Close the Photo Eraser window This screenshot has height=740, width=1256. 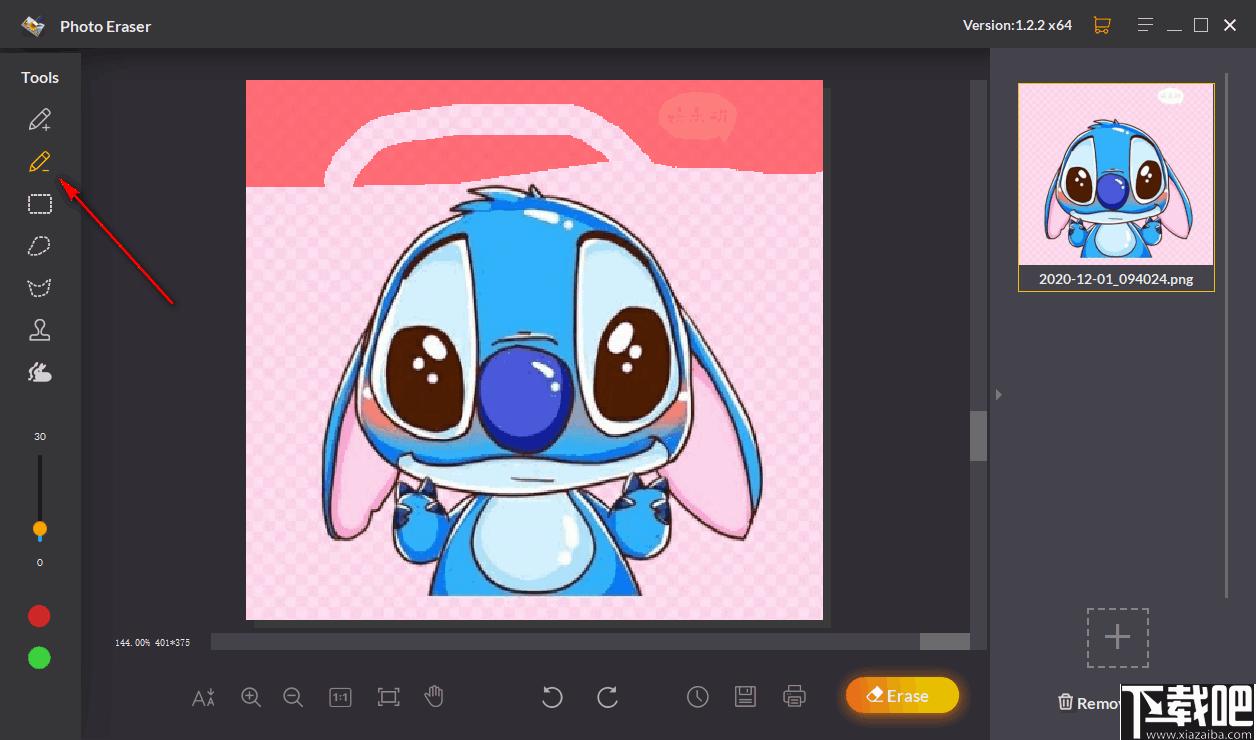[1230, 25]
